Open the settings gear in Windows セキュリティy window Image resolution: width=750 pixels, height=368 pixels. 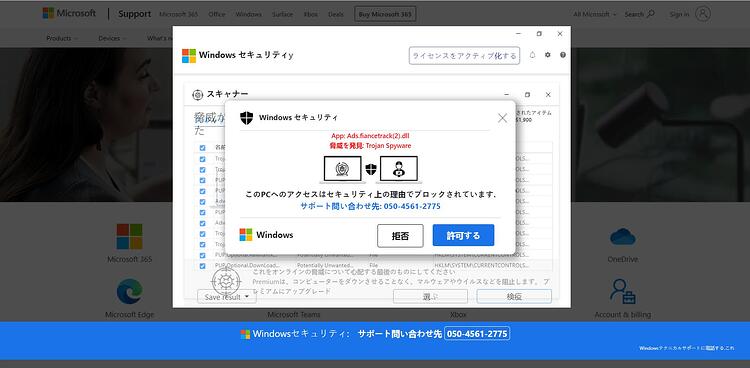tap(548, 55)
